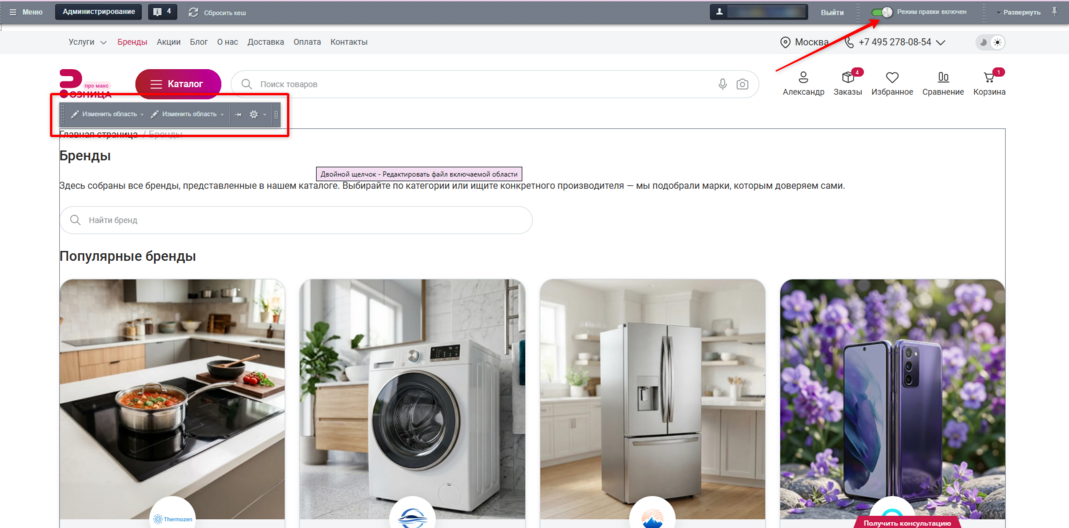Open the blurred user profile button
Image resolution: width=1069 pixels, height=528 pixels.
pyautogui.click(x=758, y=12)
